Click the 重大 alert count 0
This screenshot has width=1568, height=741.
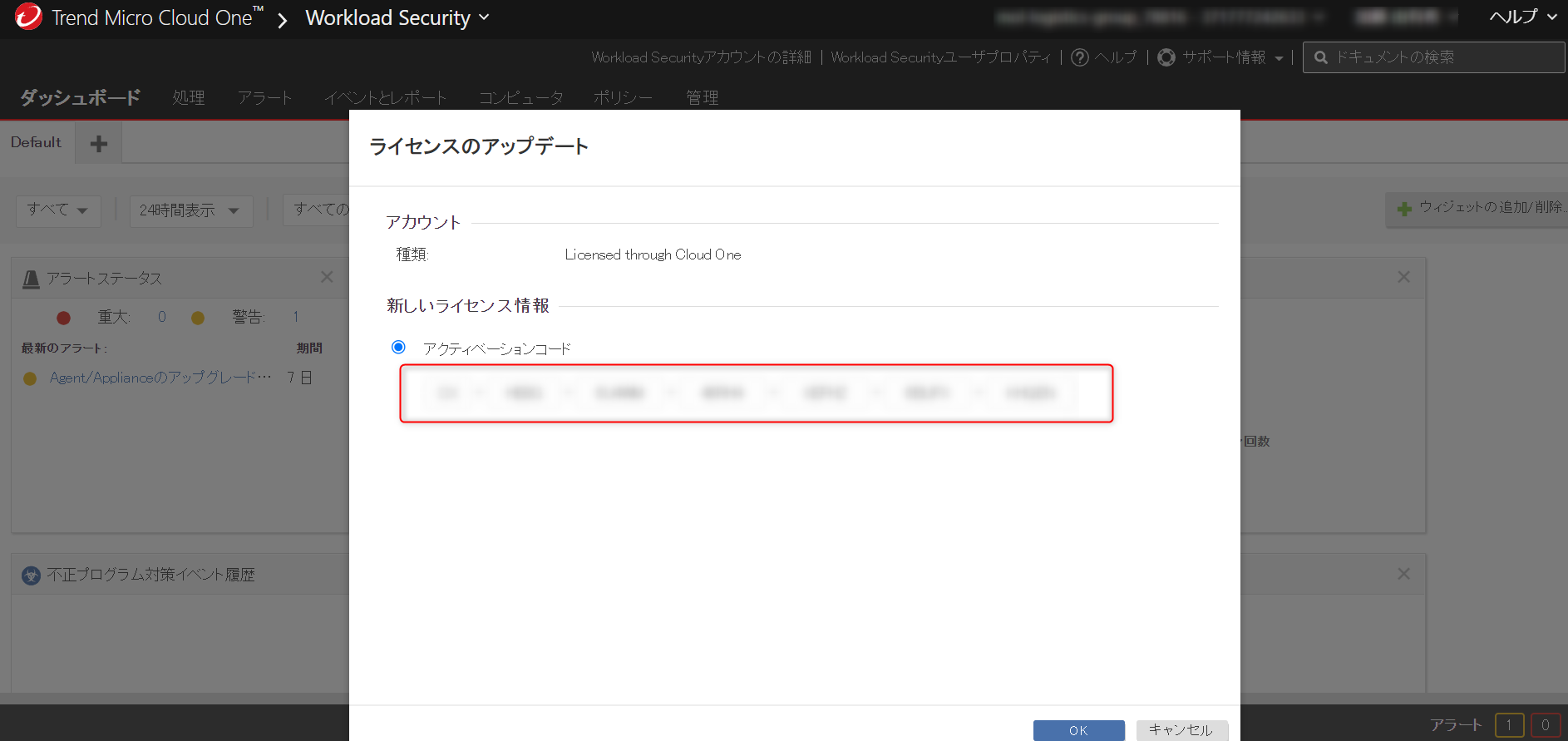coord(162,317)
